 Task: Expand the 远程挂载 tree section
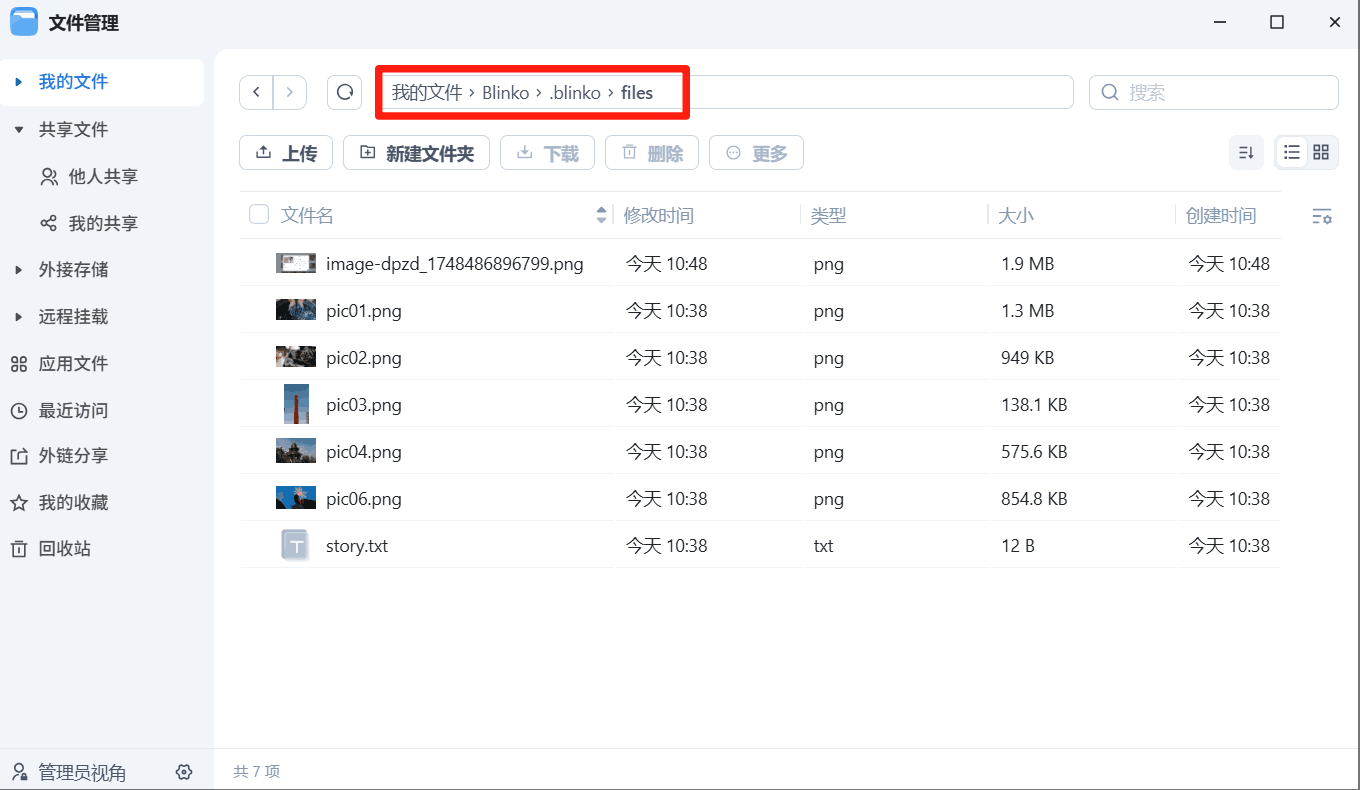(19, 317)
